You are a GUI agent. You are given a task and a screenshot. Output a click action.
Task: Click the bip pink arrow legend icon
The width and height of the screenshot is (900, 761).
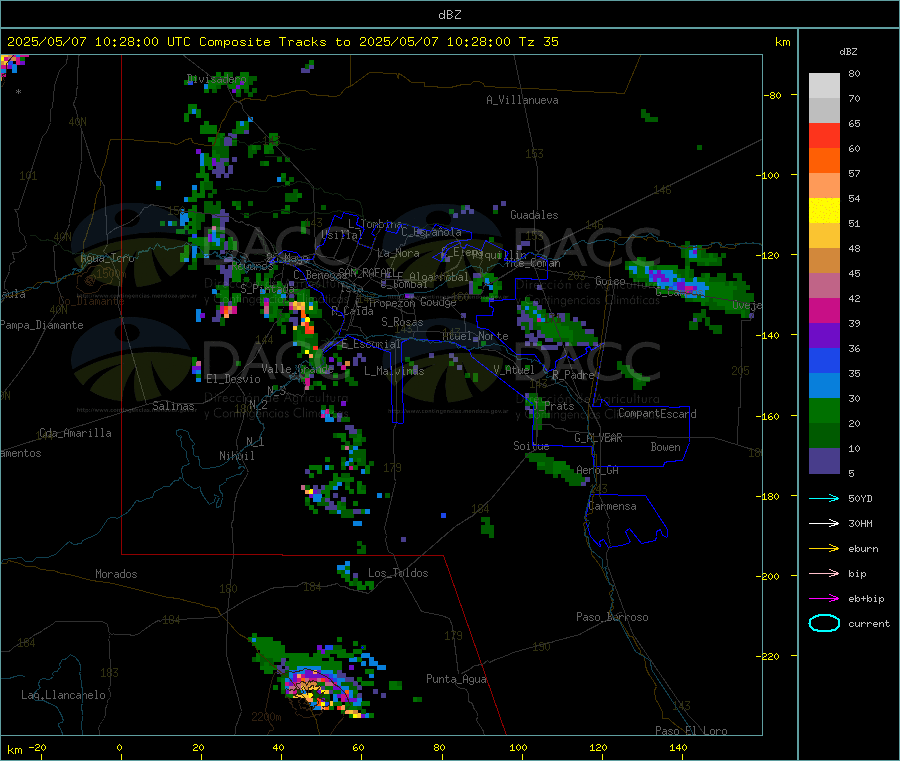(x=824, y=573)
